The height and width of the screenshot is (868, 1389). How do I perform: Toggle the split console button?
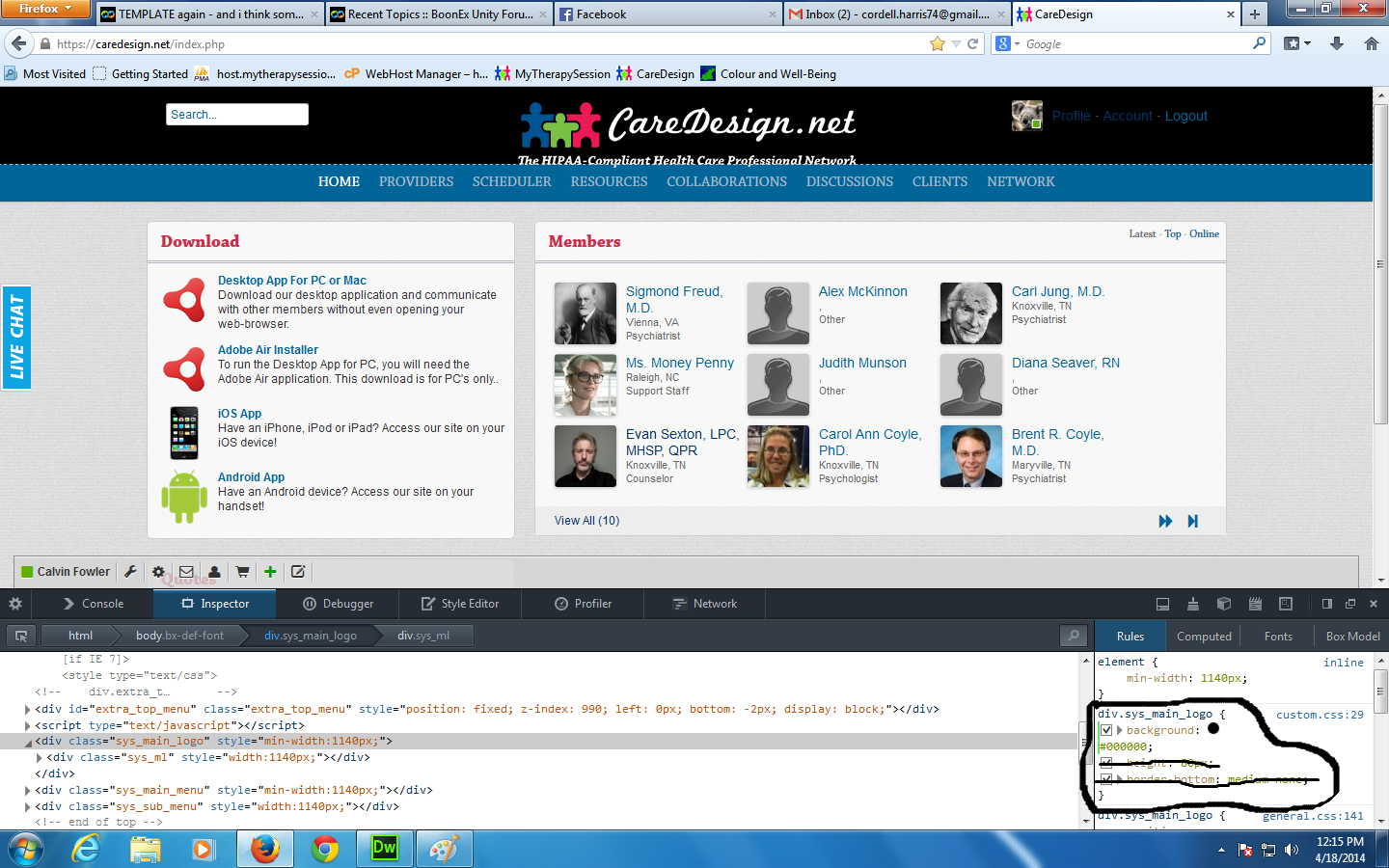1162,604
